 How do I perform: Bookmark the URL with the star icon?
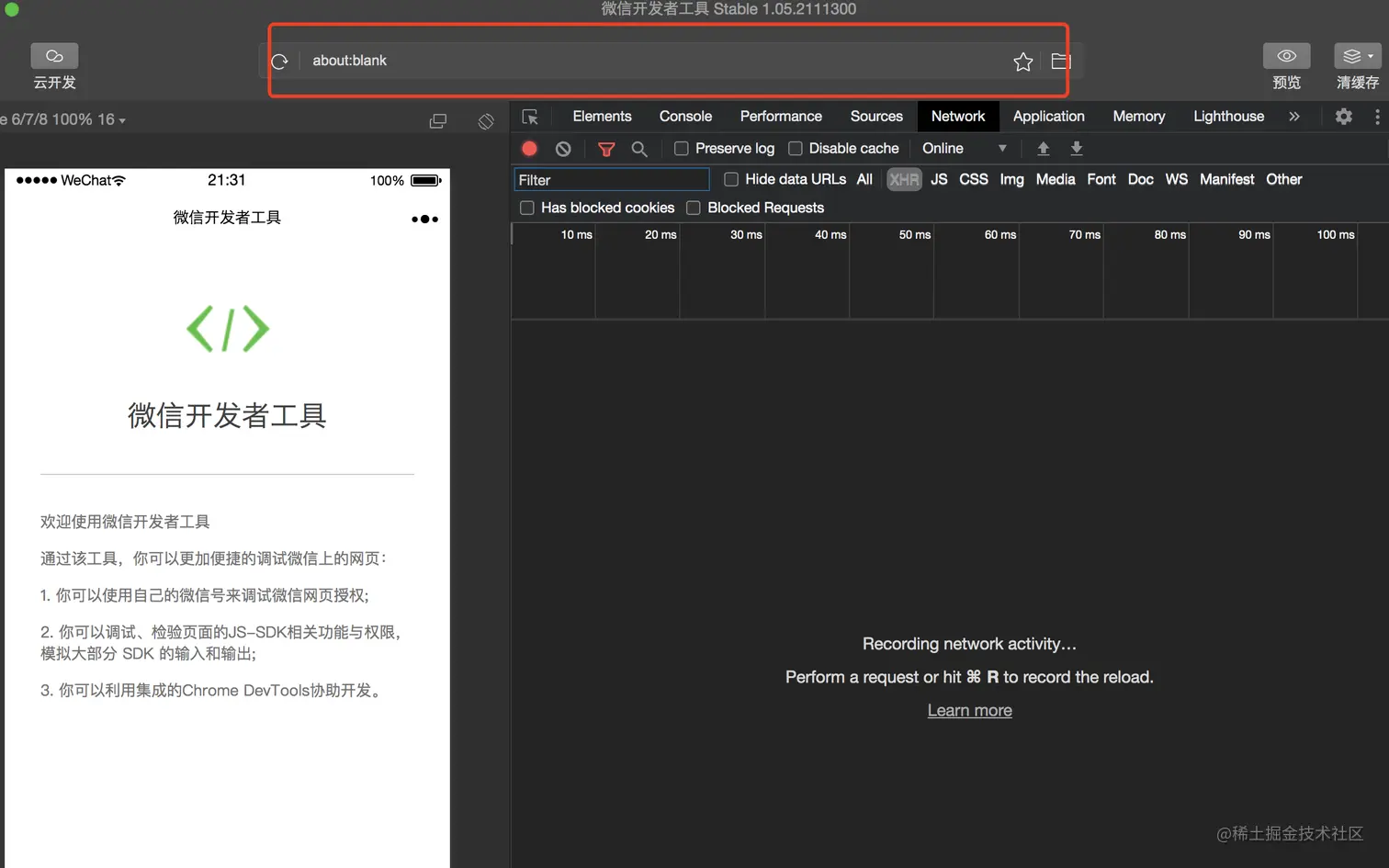click(x=1022, y=62)
